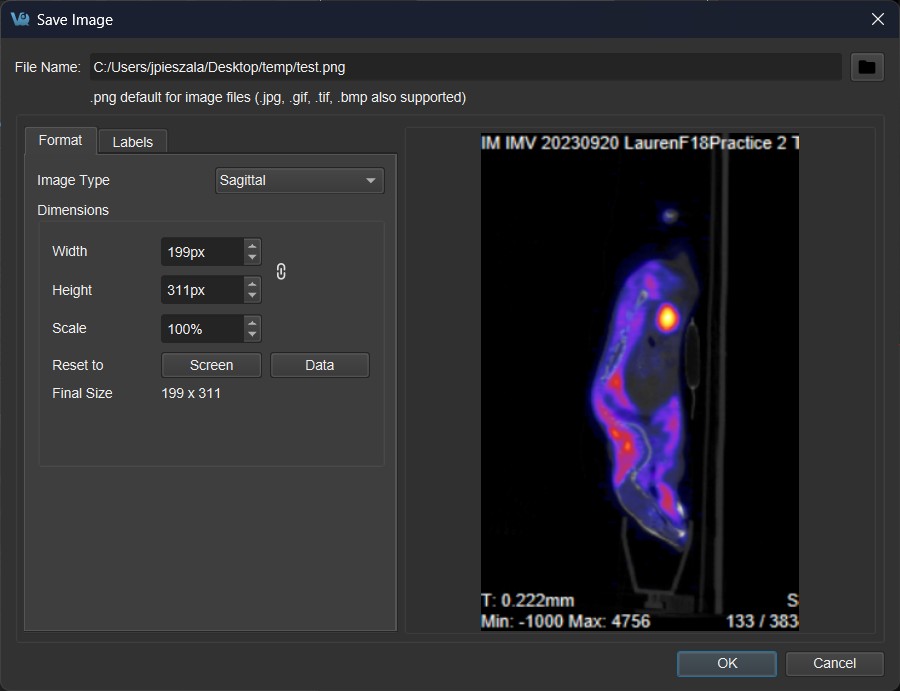This screenshot has height=691, width=900.
Task: Click the sagittal PET scan preview
Action: (x=639, y=382)
